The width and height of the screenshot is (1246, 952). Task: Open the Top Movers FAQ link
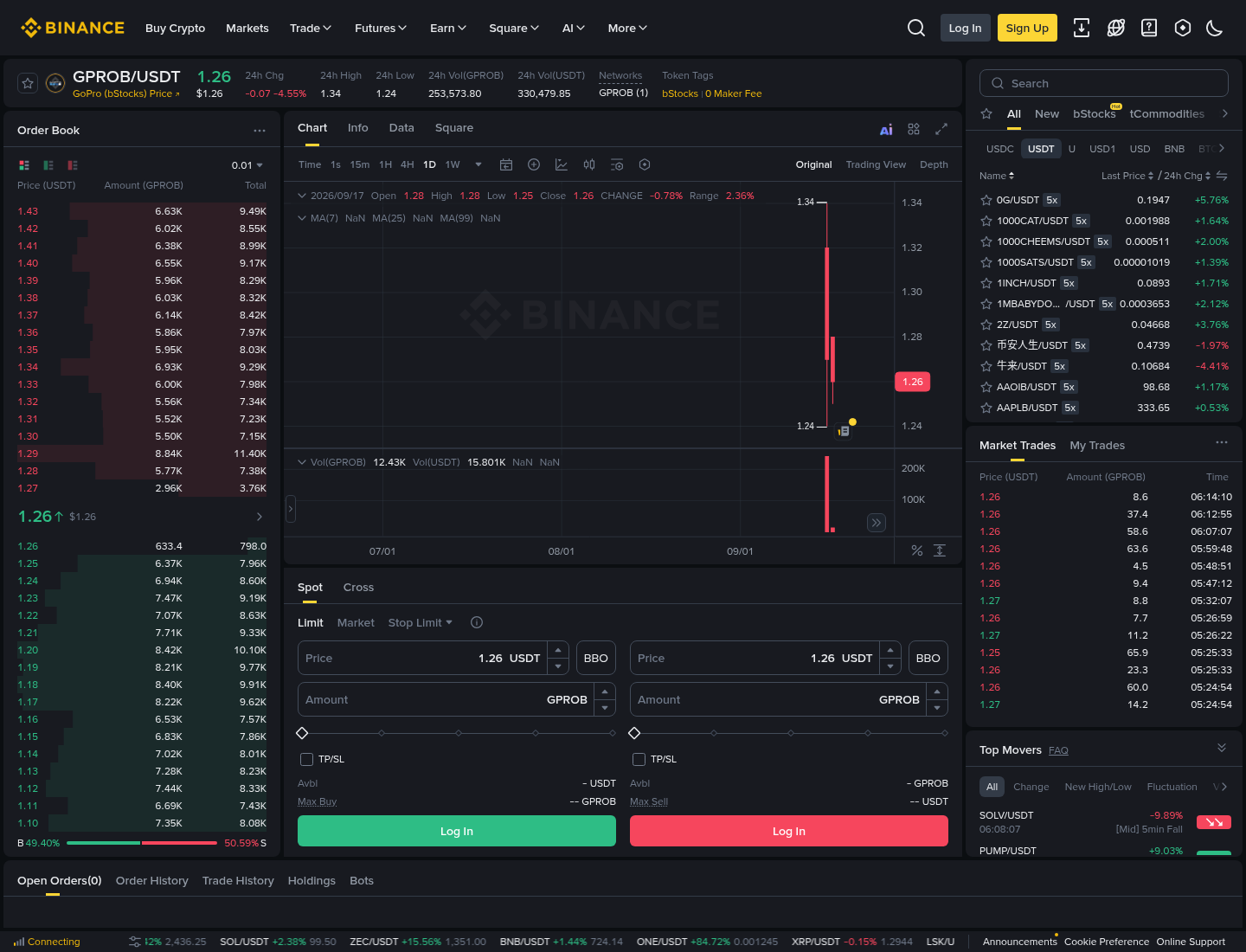(1058, 750)
